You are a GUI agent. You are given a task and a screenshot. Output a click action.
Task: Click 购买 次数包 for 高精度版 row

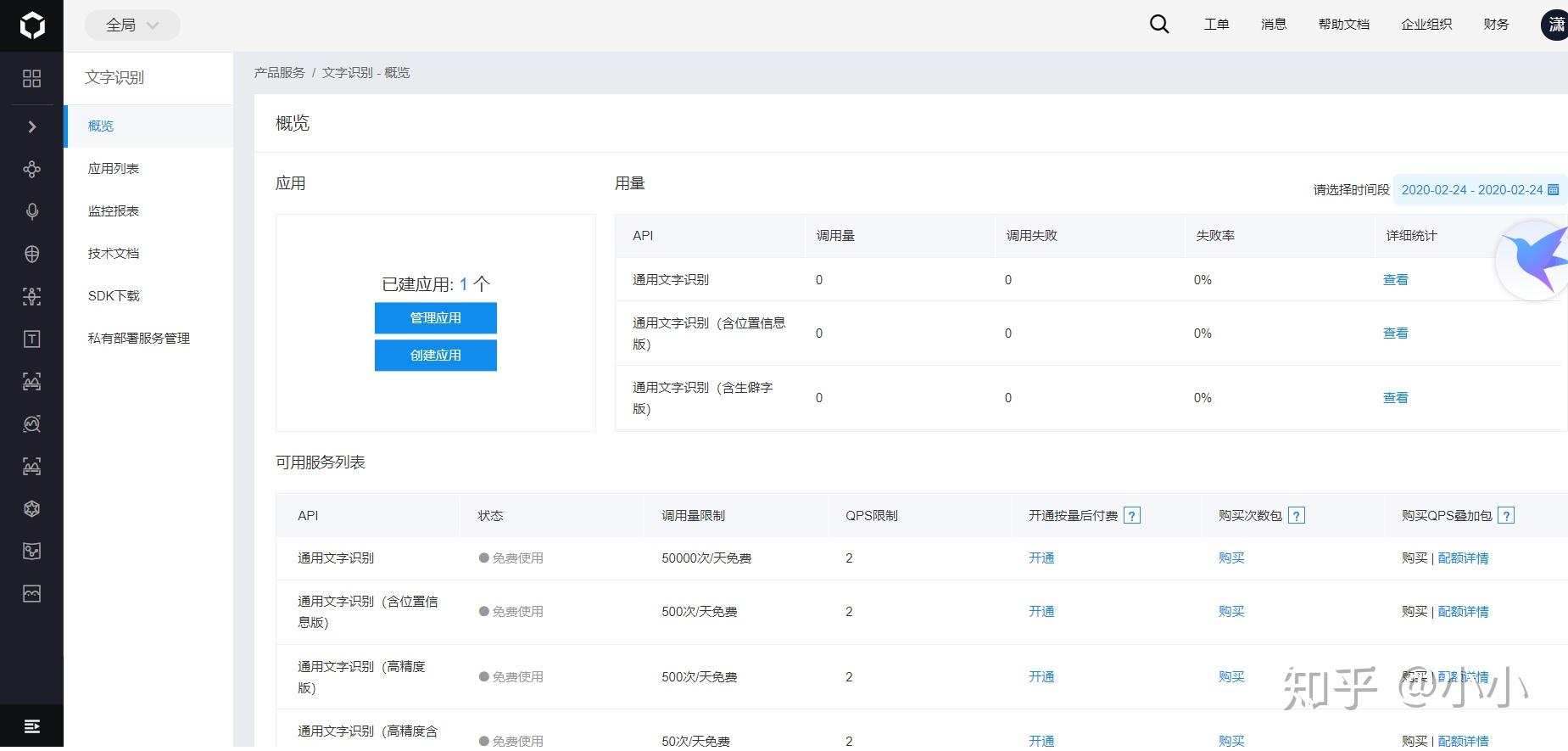[1231, 677]
